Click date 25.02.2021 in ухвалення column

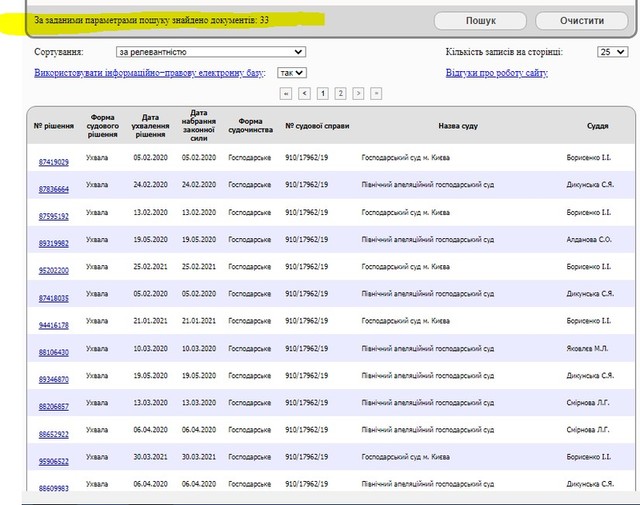(x=150, y=267)
